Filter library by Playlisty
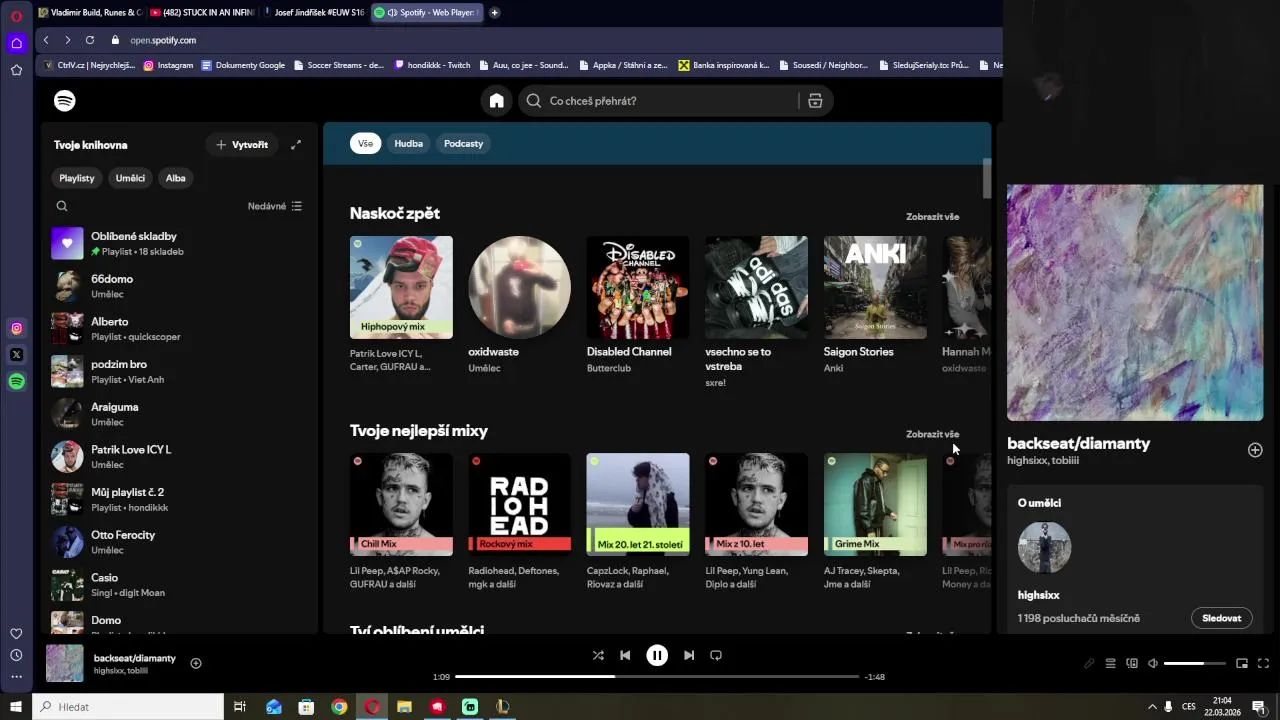Screen dimensions: 1280x720 pos(77,178)
